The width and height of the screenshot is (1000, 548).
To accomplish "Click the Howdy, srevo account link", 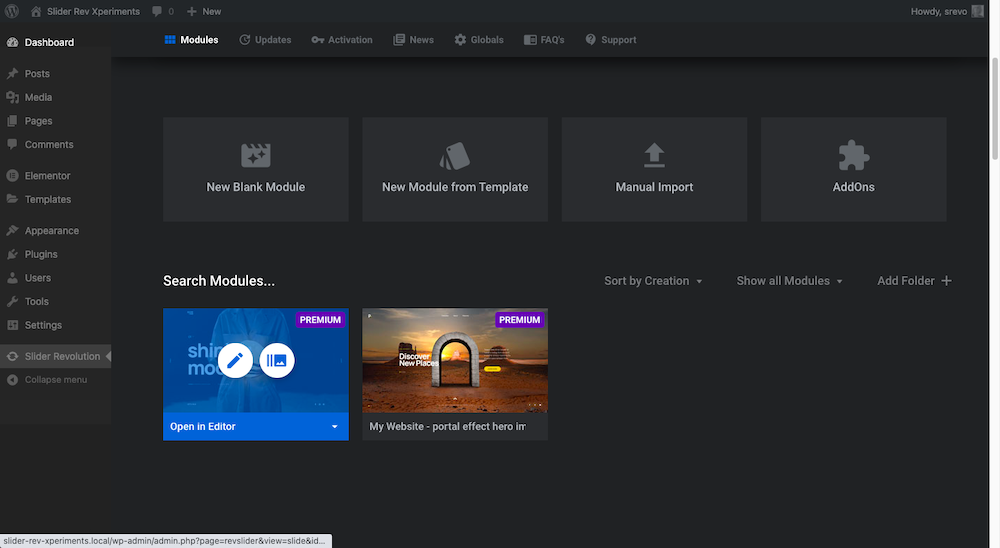I will point(938,11).
